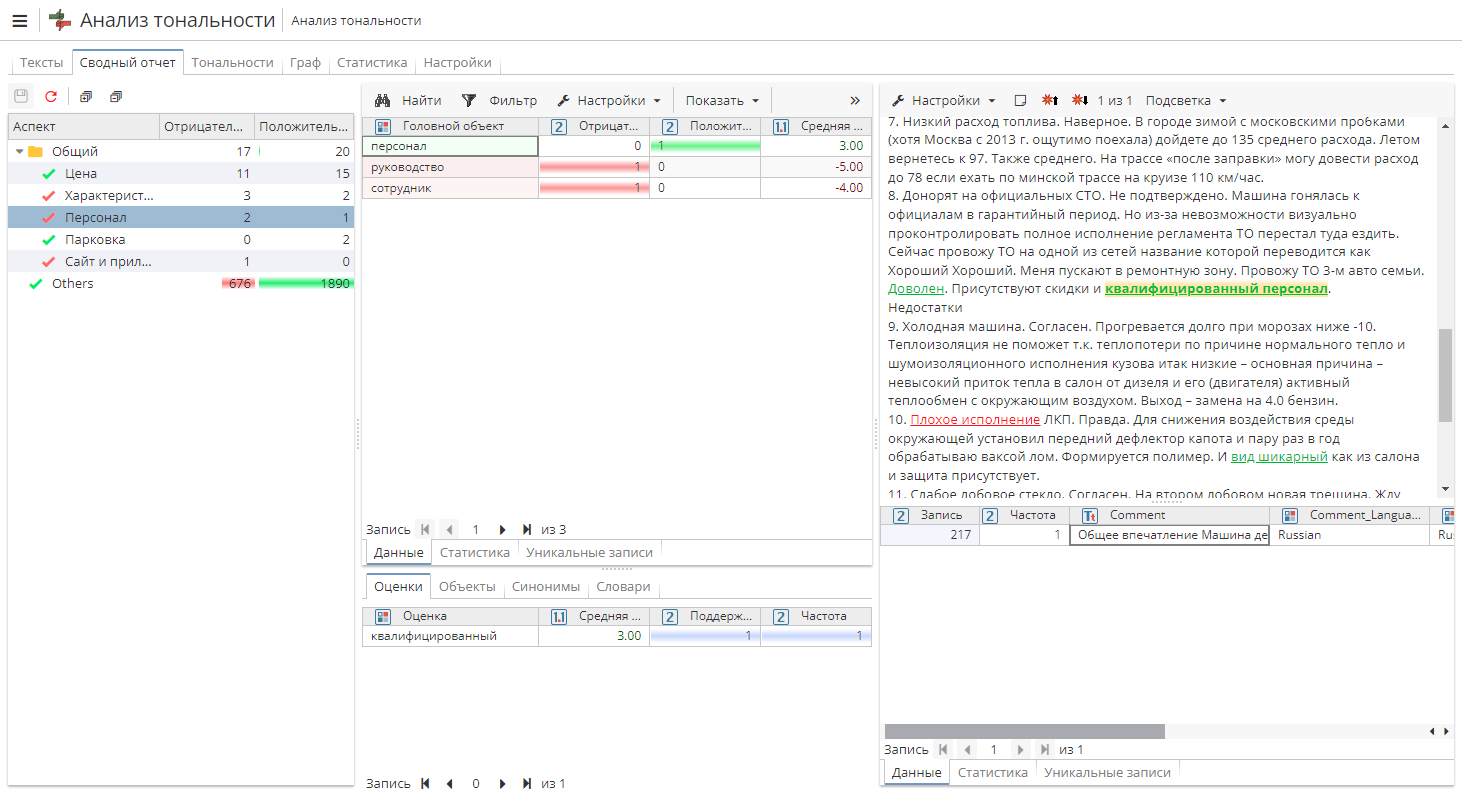This screenshot has width=1462, height=793.
Task: Open the hamburger main menu
Action: point(20,20)
